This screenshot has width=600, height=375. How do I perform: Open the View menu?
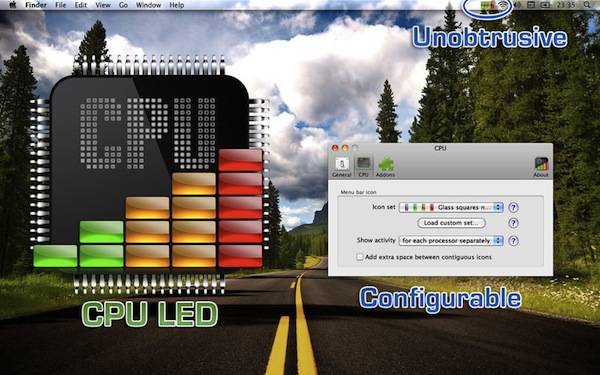[103, 5]
